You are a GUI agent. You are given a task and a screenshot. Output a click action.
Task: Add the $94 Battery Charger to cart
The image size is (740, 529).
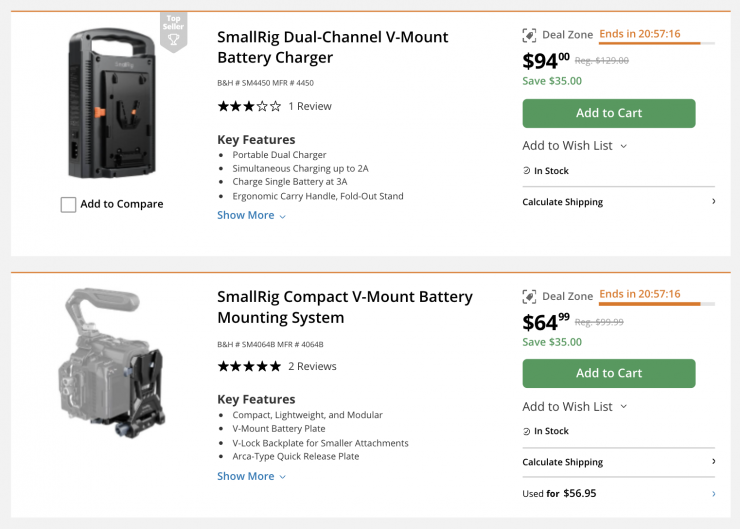pyautogui.click(x=608, y=113)
